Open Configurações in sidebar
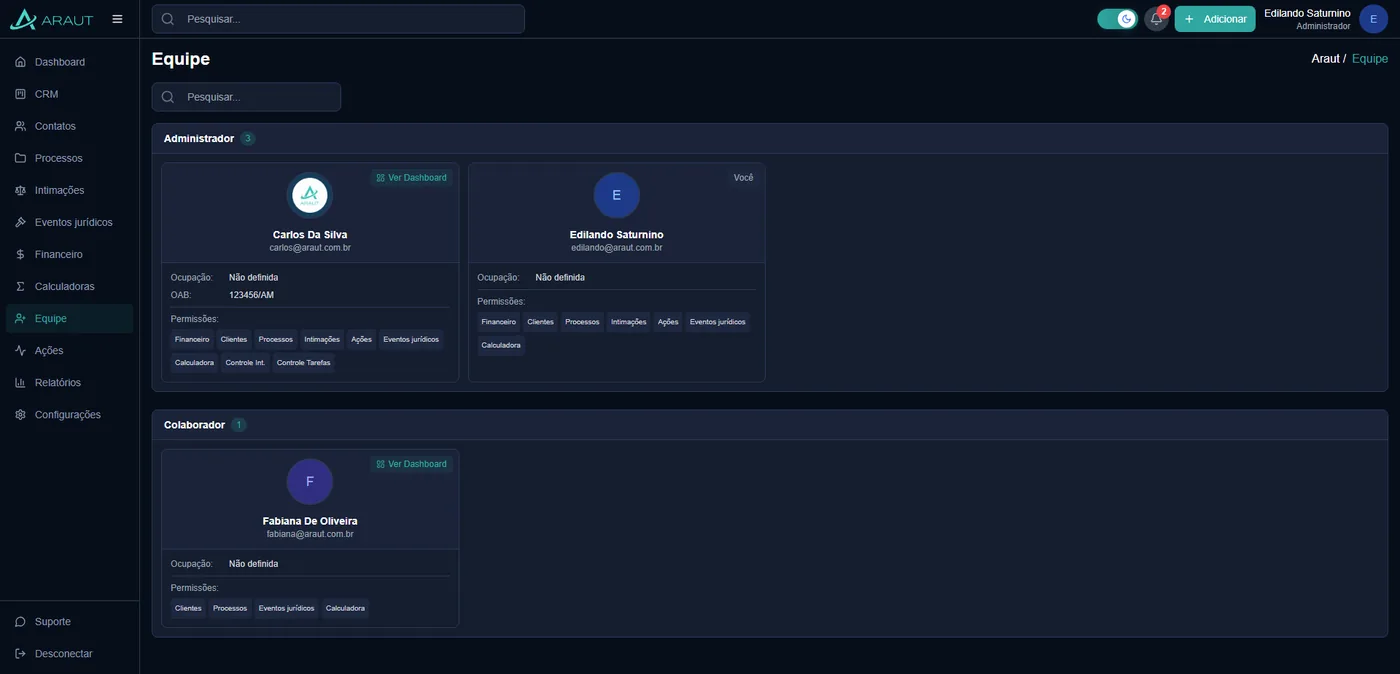 (x=69, y=414)
